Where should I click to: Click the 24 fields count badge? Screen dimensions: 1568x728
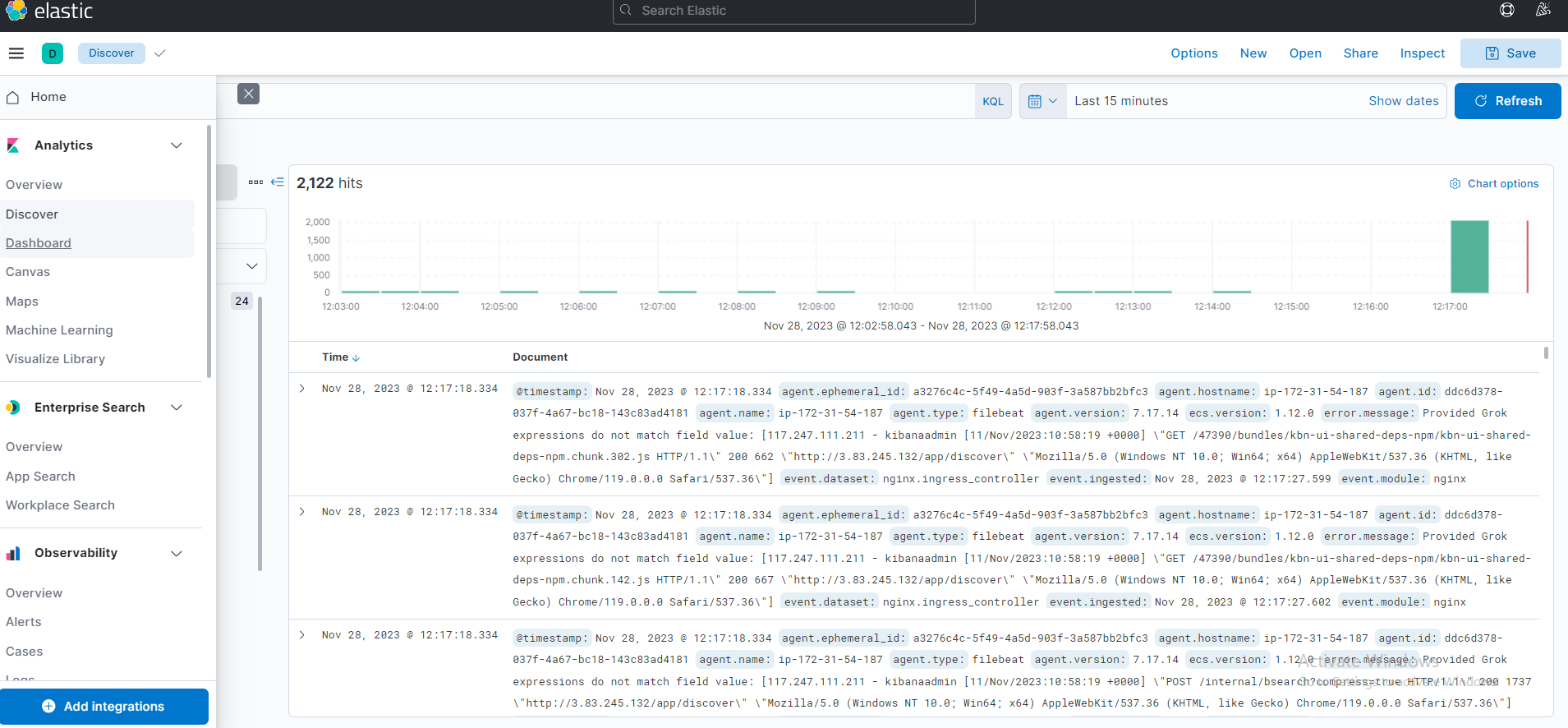[241, 301]
